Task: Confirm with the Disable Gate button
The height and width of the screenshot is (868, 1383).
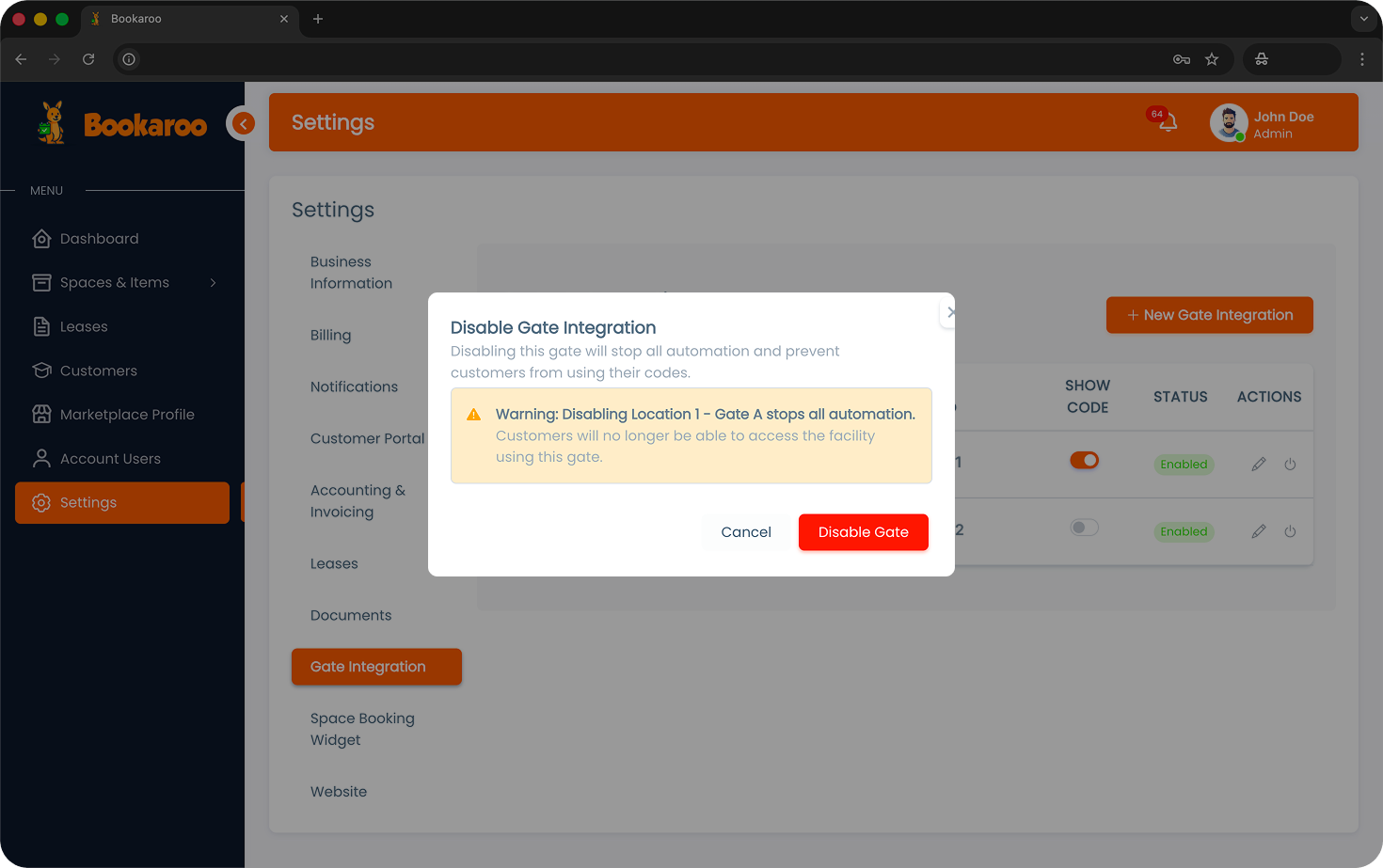Action: point(863,532)
